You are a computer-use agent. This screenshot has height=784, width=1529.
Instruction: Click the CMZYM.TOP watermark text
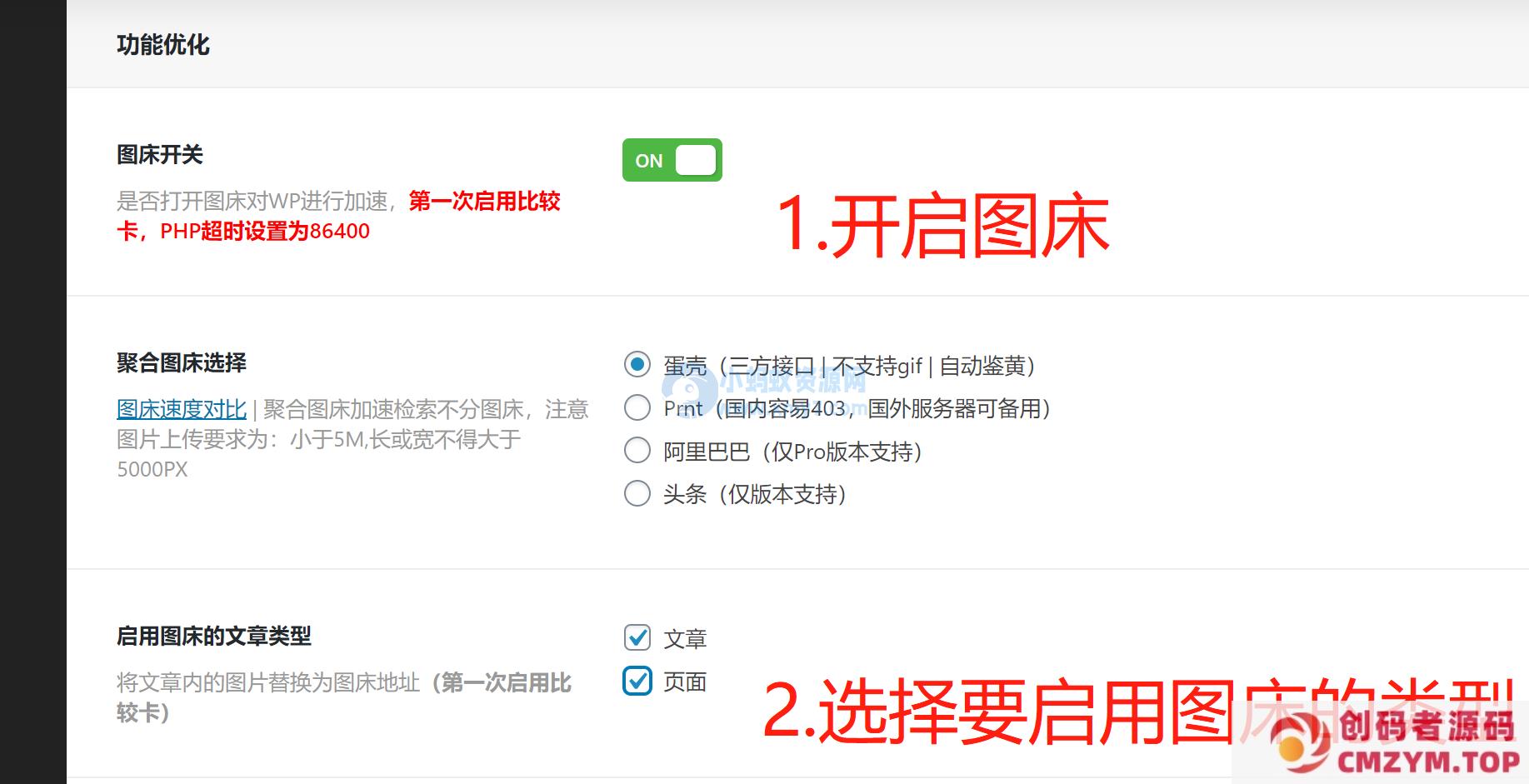(x=1428, y=762)
